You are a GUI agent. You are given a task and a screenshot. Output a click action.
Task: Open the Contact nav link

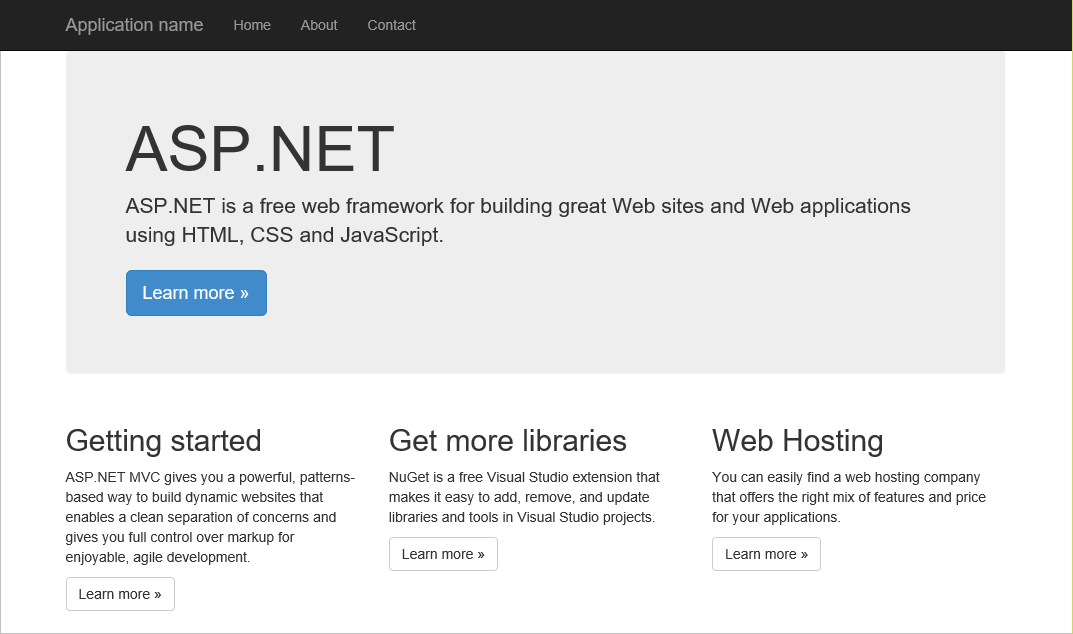click(x=391, y=25)
